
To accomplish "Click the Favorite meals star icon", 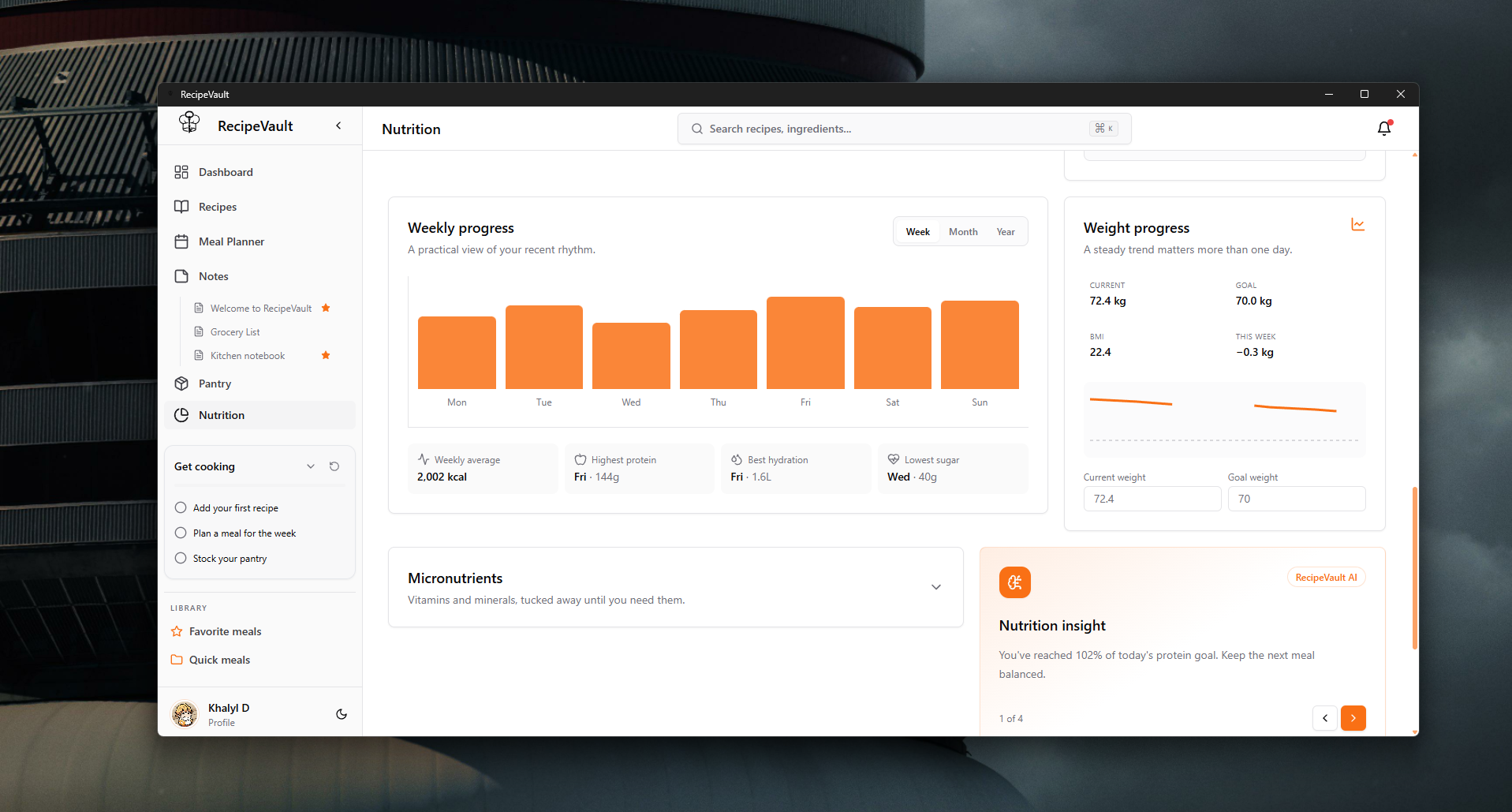I will [x=177, y=631].
